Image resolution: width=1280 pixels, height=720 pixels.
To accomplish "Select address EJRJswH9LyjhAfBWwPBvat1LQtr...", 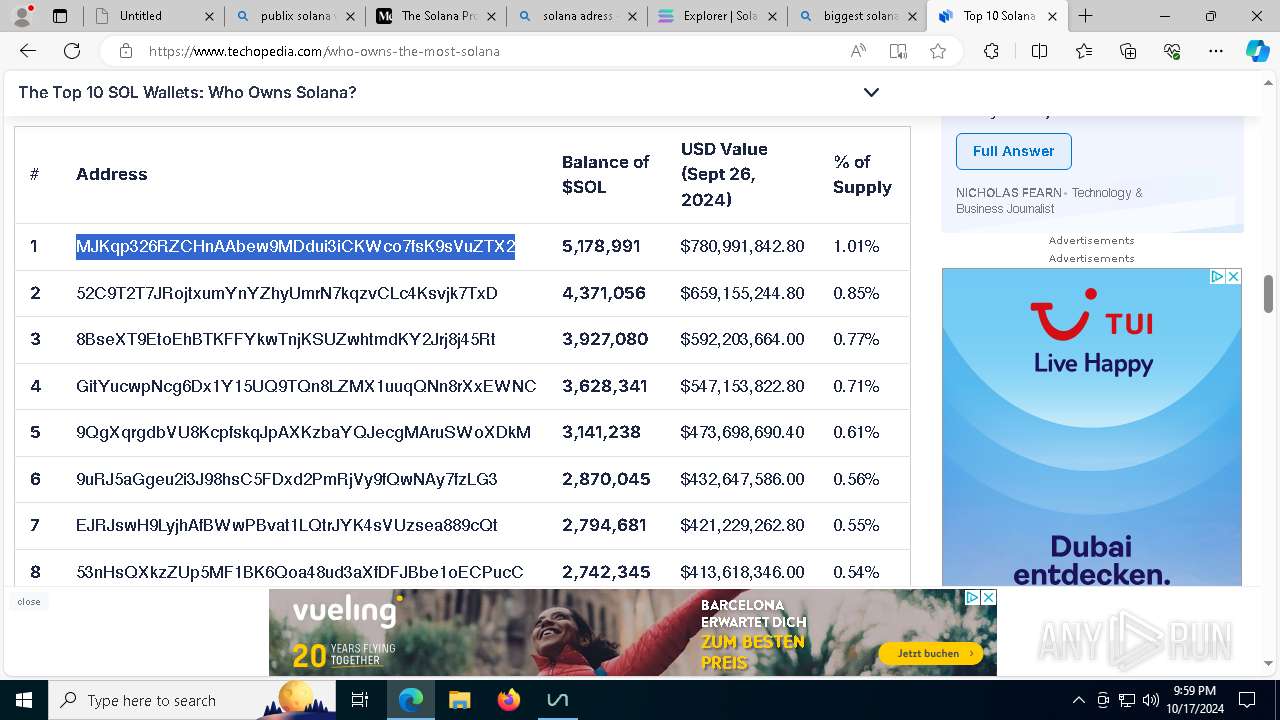I will [x=287, y=525].
